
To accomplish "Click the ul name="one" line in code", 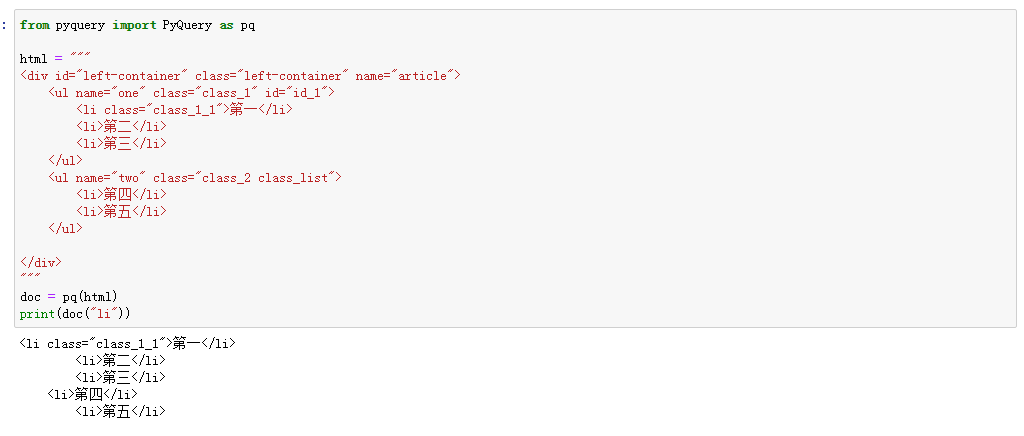I will tap(190, 93).
